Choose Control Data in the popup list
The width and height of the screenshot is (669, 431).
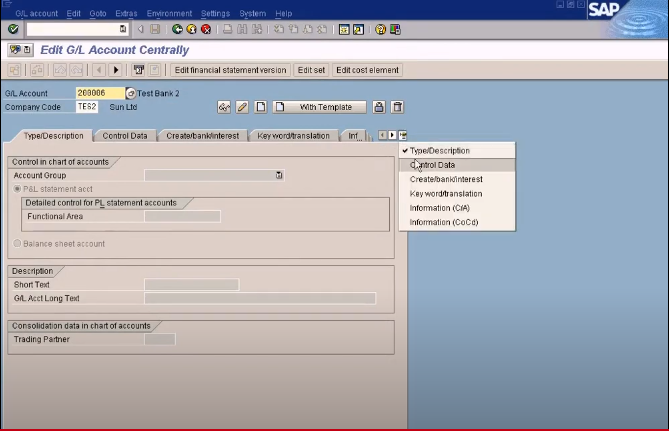457,165
